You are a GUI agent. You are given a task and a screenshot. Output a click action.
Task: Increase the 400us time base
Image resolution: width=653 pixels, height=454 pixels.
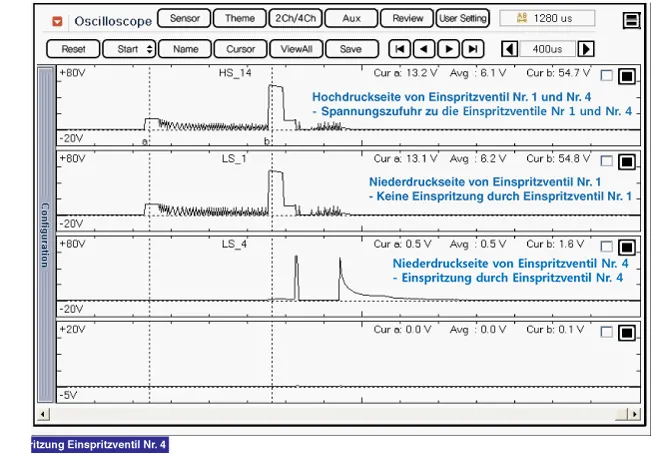(586, 48)
